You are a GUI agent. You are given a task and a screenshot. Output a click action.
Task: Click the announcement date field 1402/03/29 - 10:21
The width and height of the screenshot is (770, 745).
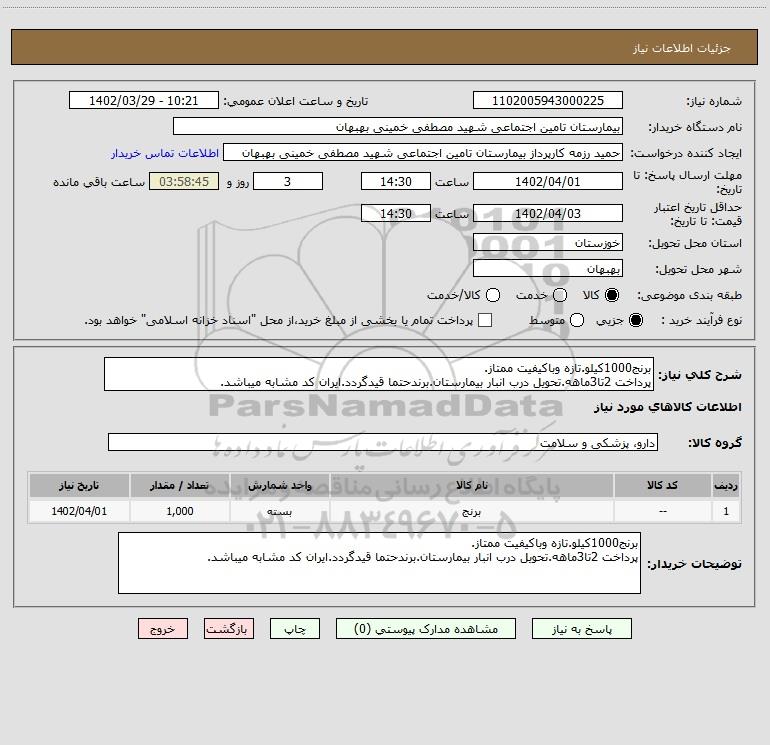coord(143,100)
